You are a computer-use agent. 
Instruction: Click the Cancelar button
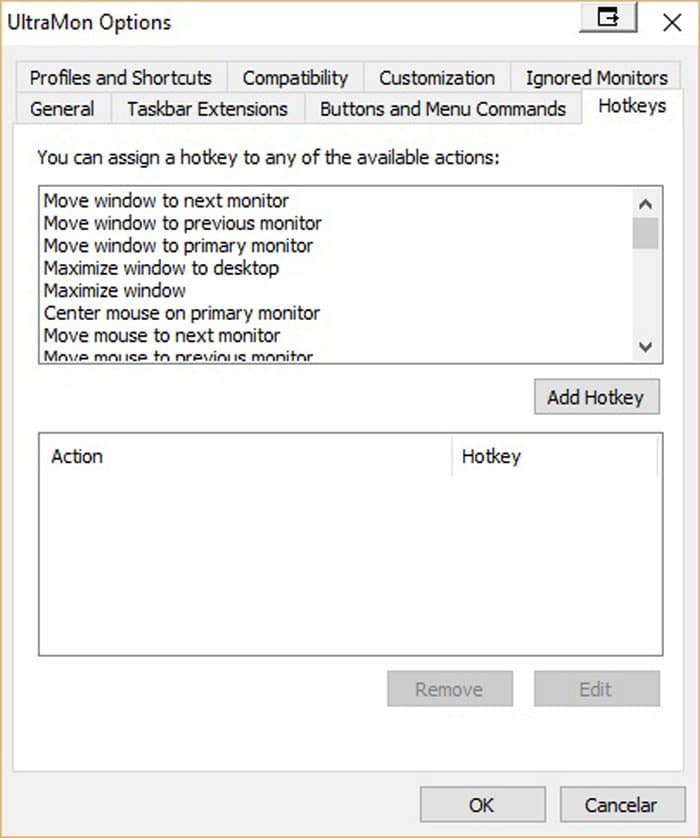click(x=623, y=804)
